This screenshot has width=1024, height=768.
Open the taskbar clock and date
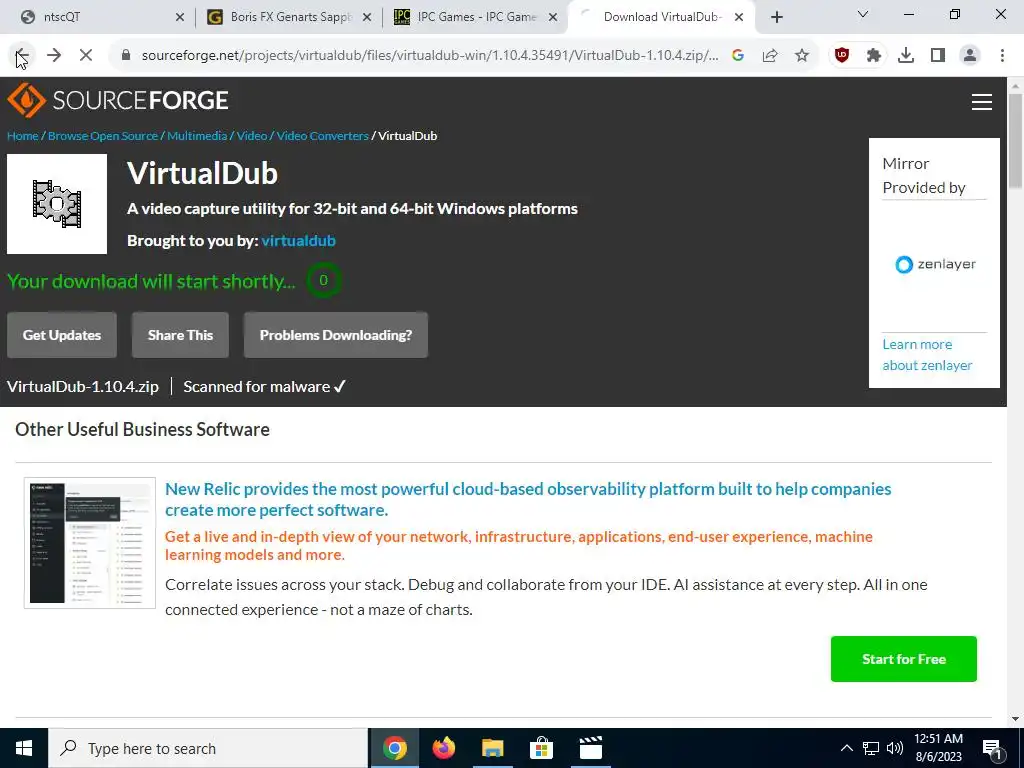(938, 748)
